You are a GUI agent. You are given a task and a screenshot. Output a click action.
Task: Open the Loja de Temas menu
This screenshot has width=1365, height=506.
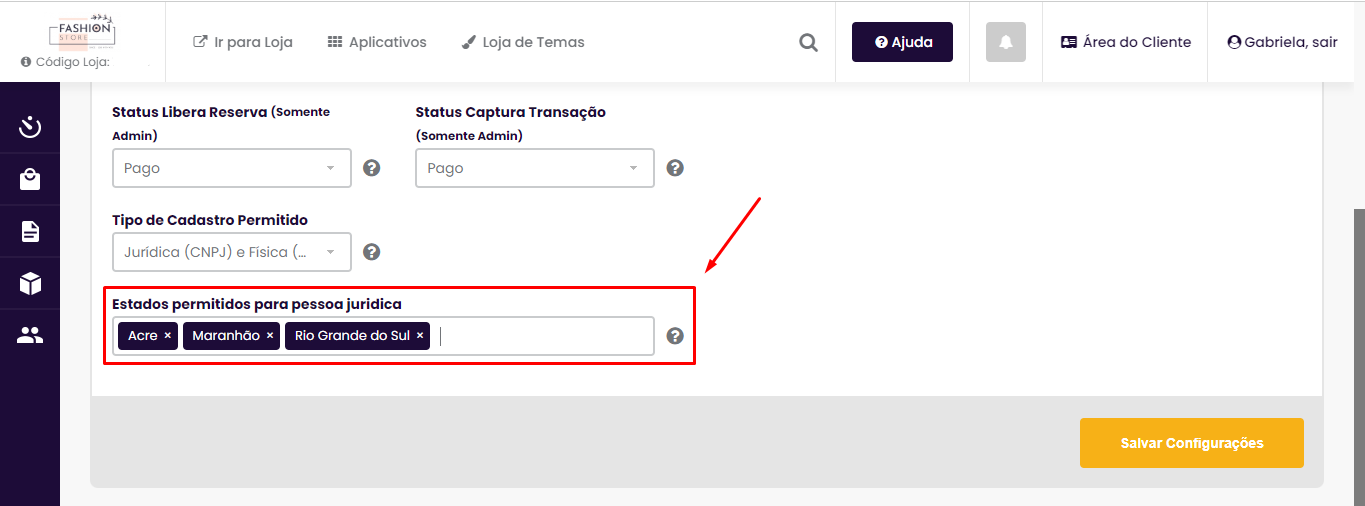(x=523, y=42)
